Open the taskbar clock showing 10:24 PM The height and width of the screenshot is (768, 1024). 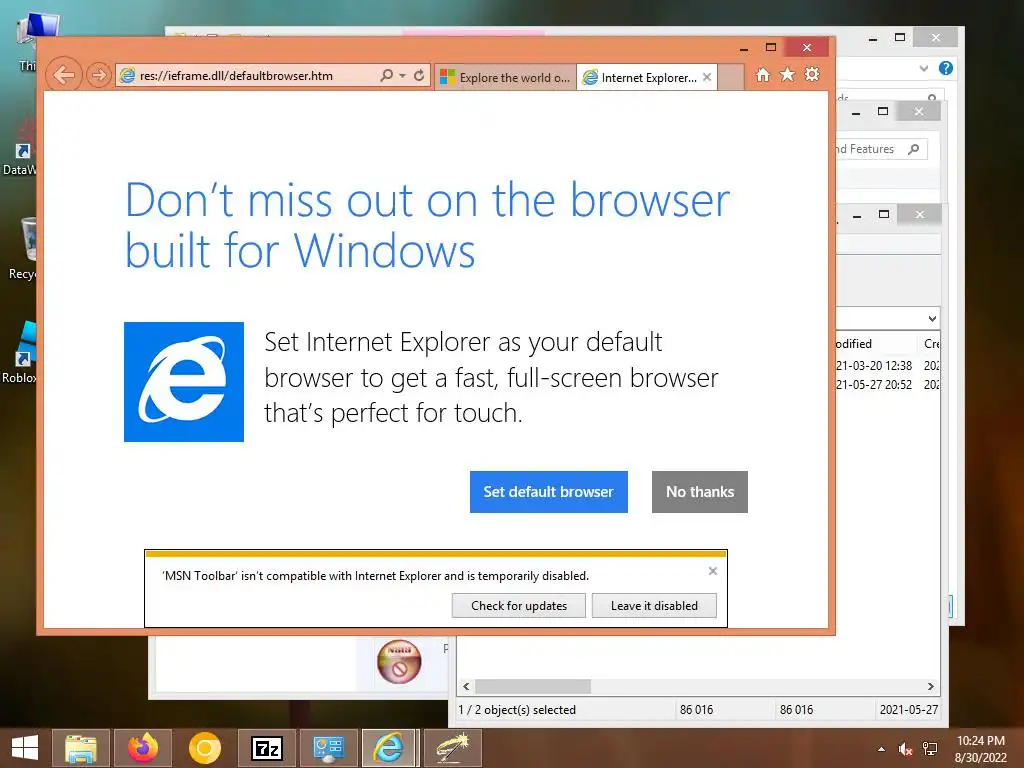pyautogui.click(x=980, y=749)
